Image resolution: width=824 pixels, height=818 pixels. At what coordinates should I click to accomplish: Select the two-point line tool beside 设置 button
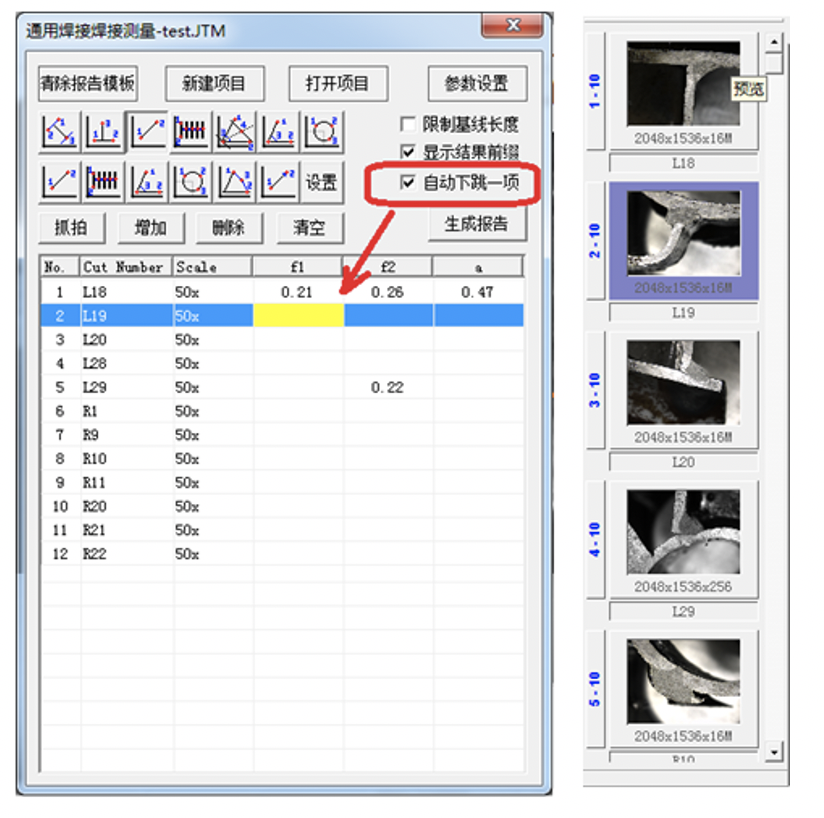[278, 182]
